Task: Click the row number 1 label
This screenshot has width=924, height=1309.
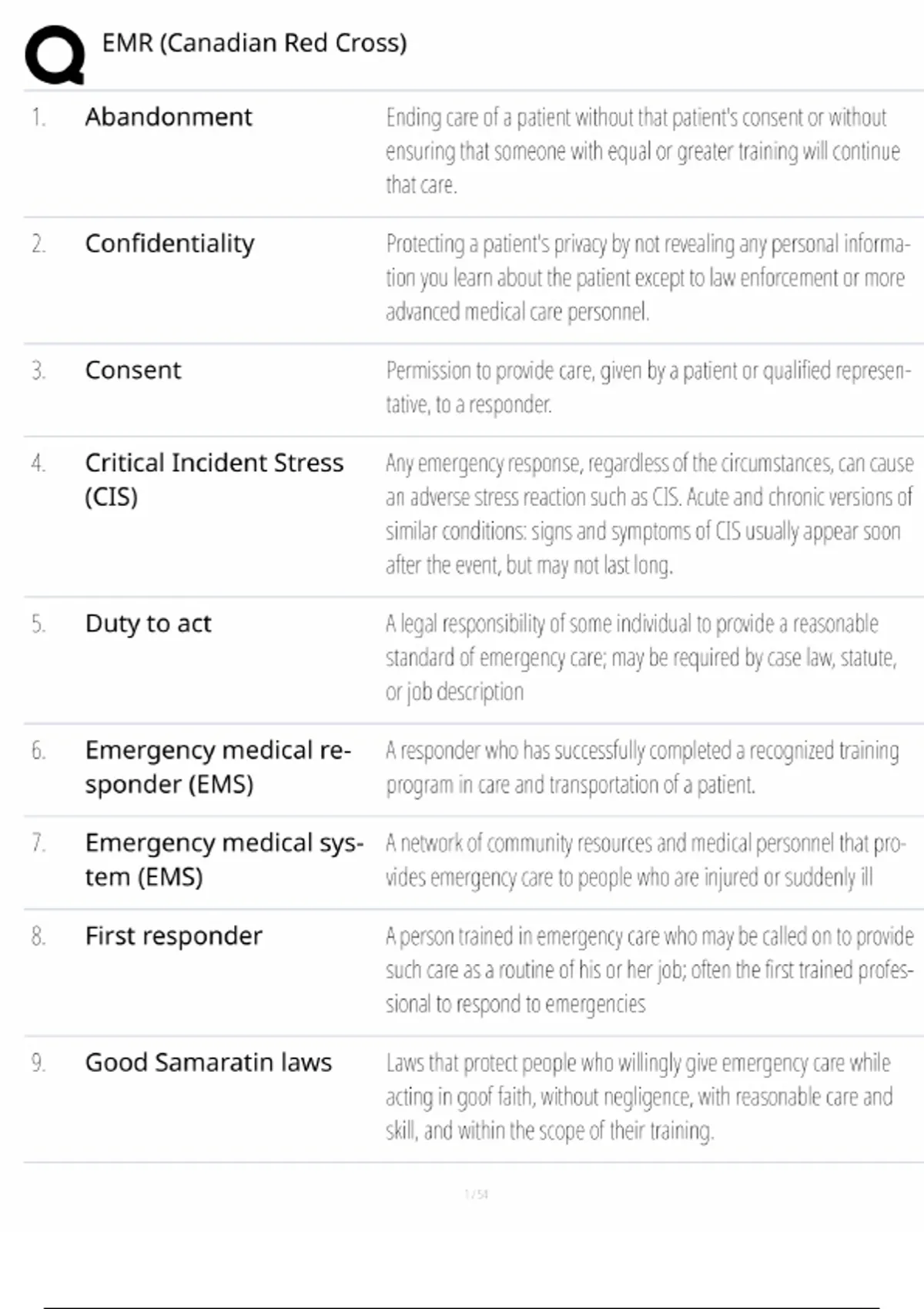Action: pyautogui.click(x=38, y=117)
